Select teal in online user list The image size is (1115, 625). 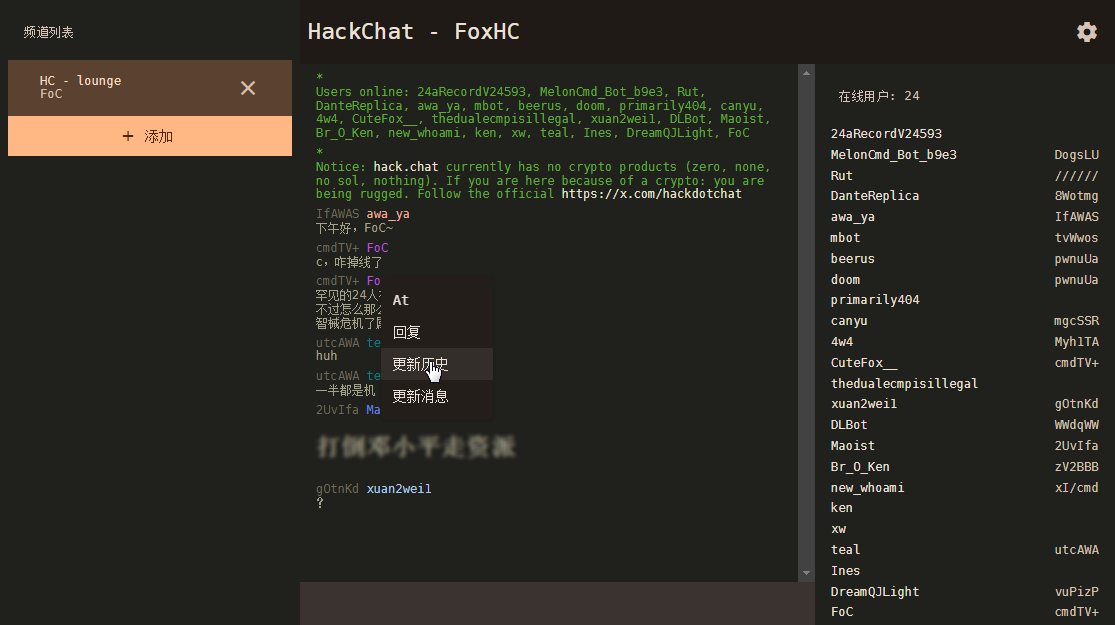[x=845, y=550]
